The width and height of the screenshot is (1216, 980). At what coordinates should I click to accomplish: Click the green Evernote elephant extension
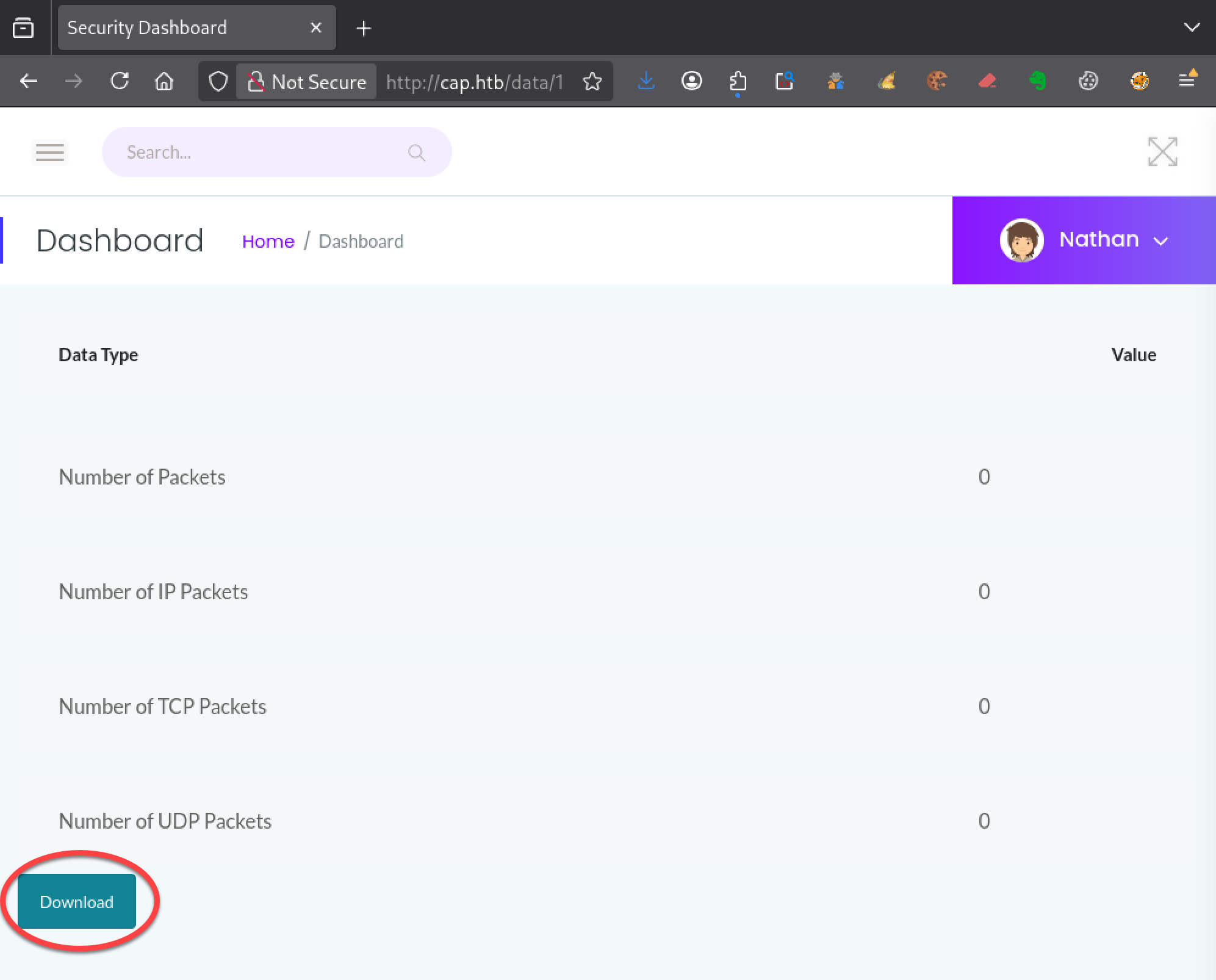[1037, 81]
